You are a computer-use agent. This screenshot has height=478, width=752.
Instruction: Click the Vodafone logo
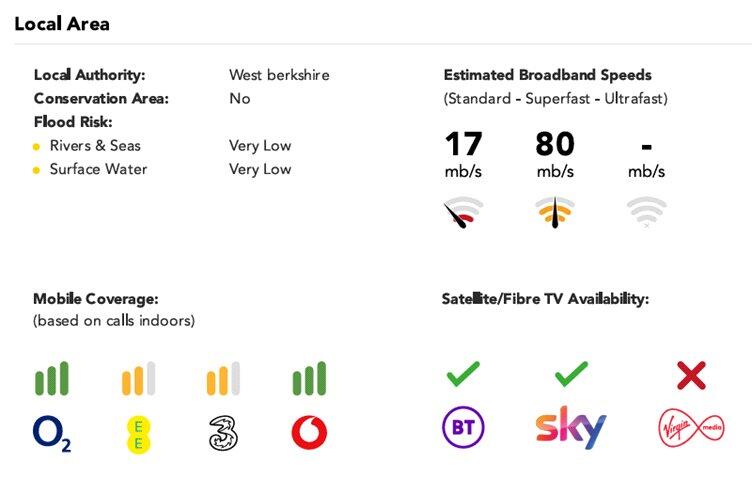[x=309, y=433]
